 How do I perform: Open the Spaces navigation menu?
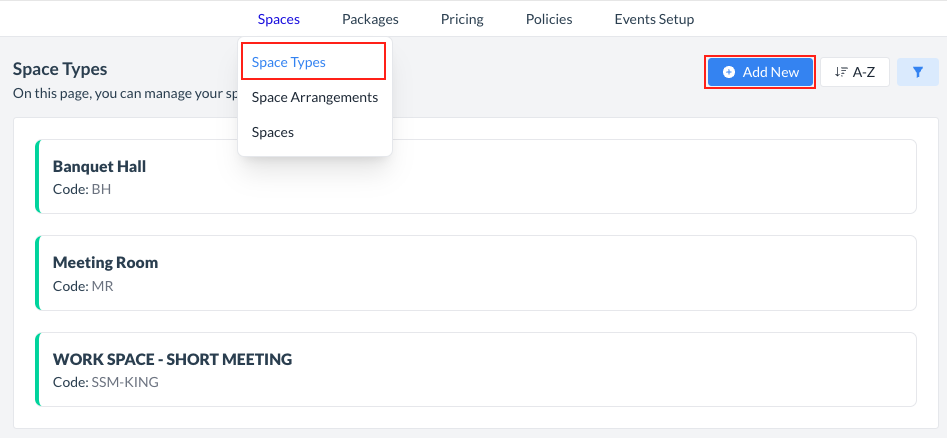coord(278,19)
